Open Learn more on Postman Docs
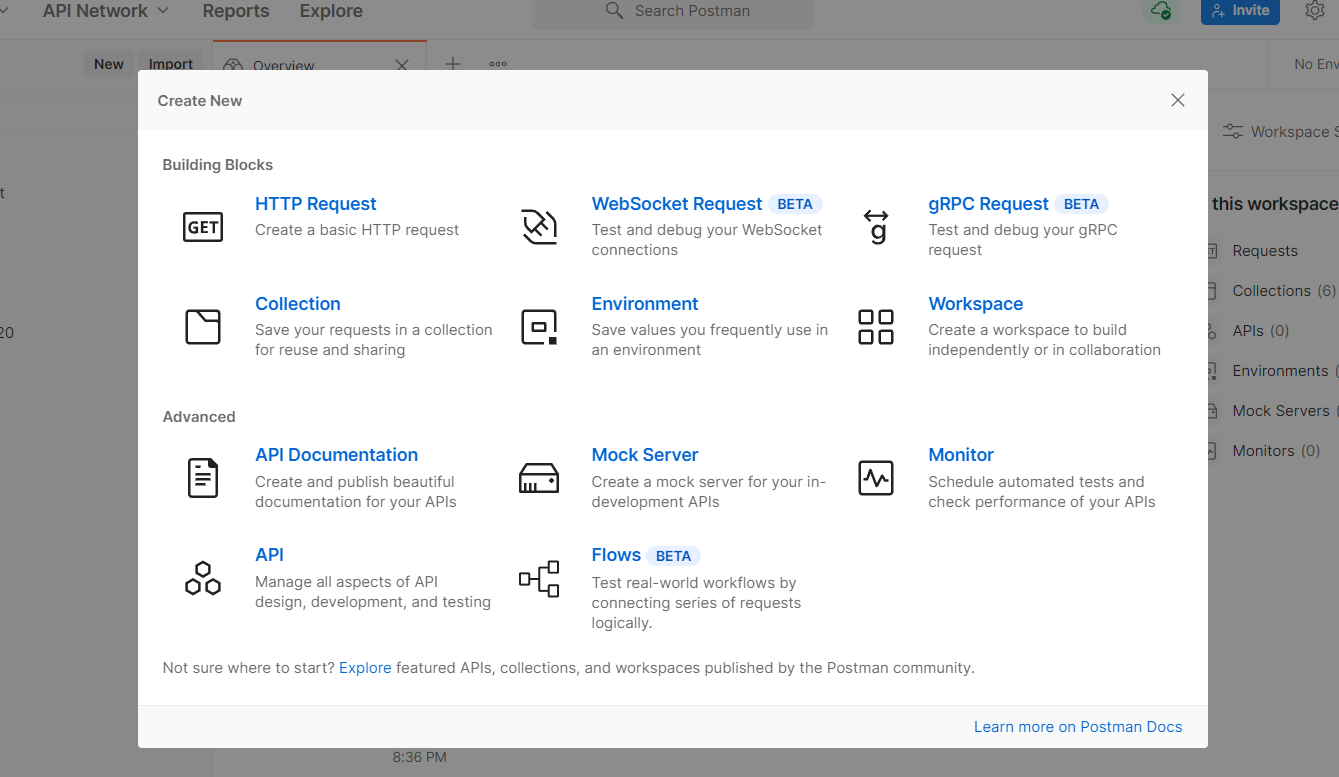Image resolution: width=1339 pixels, height=777 pixels. click(x=1078, y=727)
